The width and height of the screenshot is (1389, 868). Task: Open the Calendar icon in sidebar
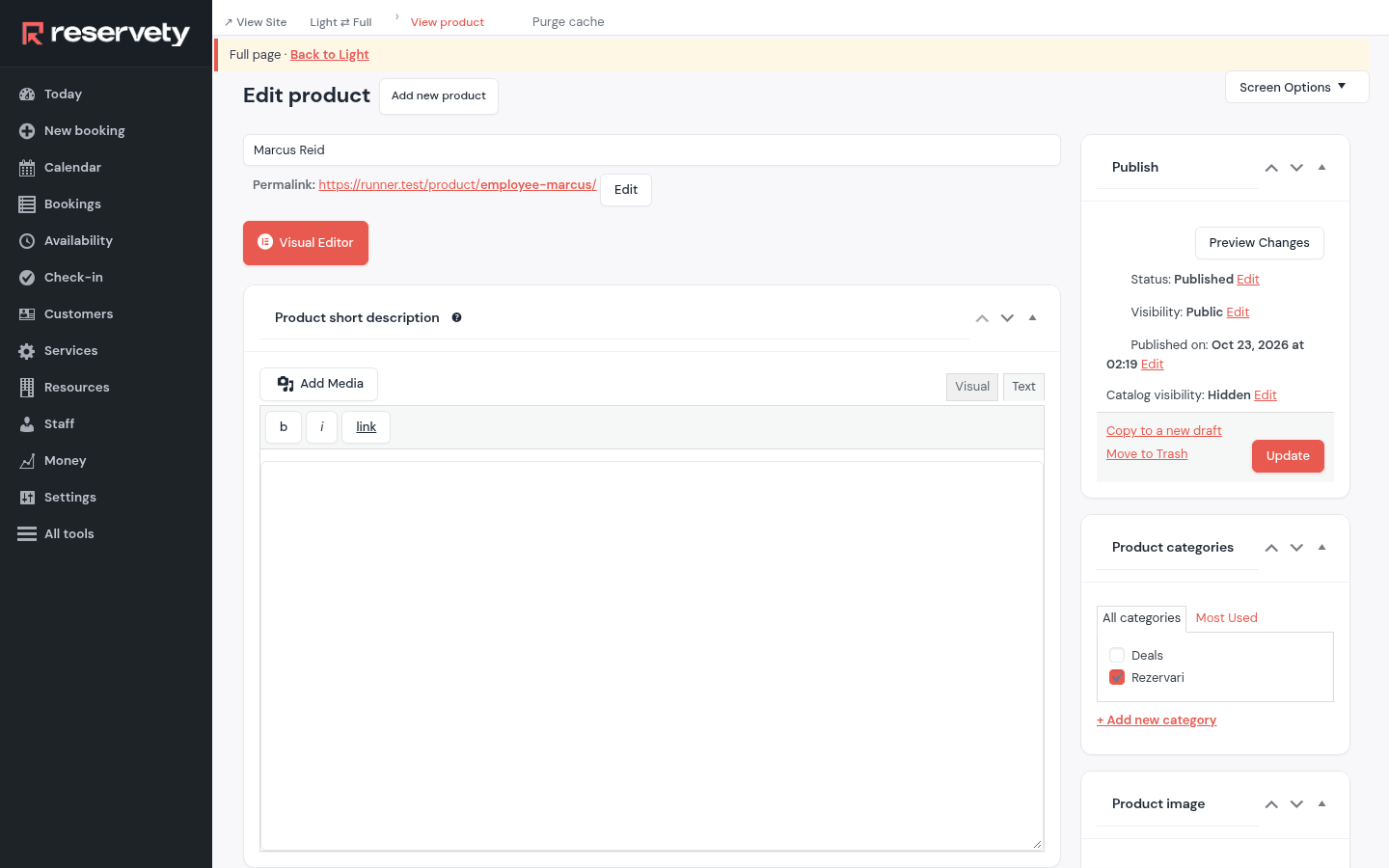coord(27,168)
